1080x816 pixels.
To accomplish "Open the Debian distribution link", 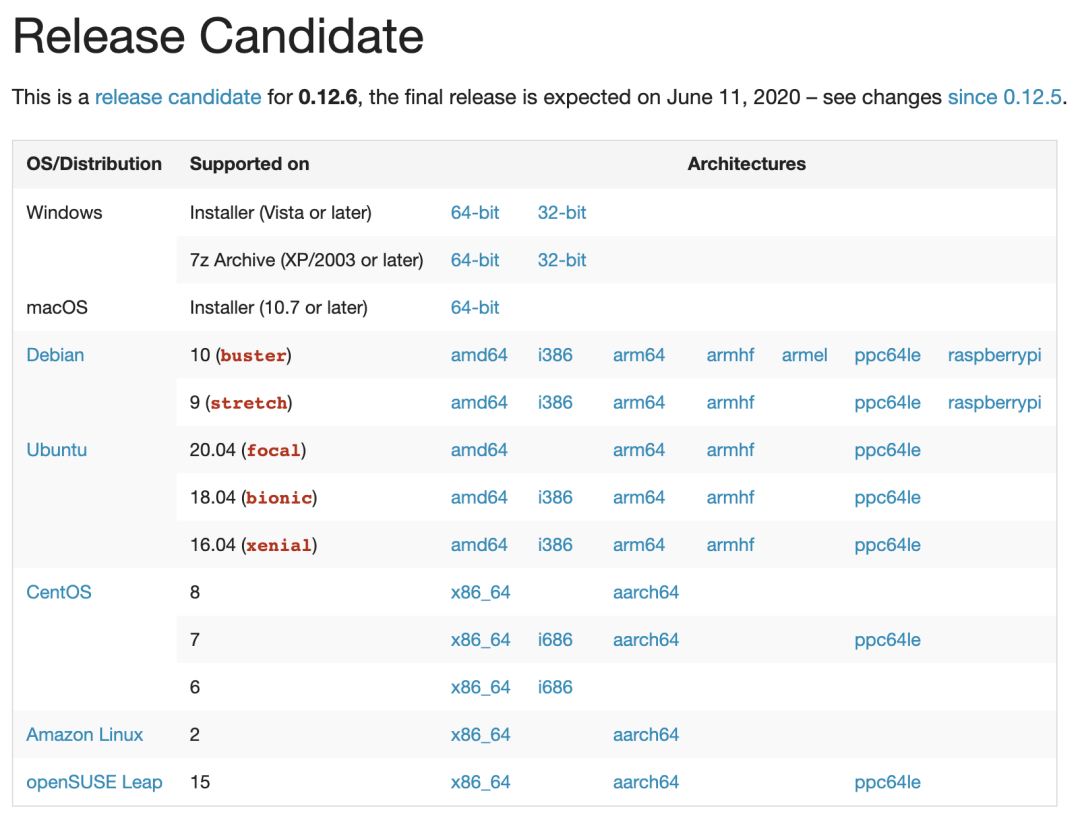I will pos(55,355).
